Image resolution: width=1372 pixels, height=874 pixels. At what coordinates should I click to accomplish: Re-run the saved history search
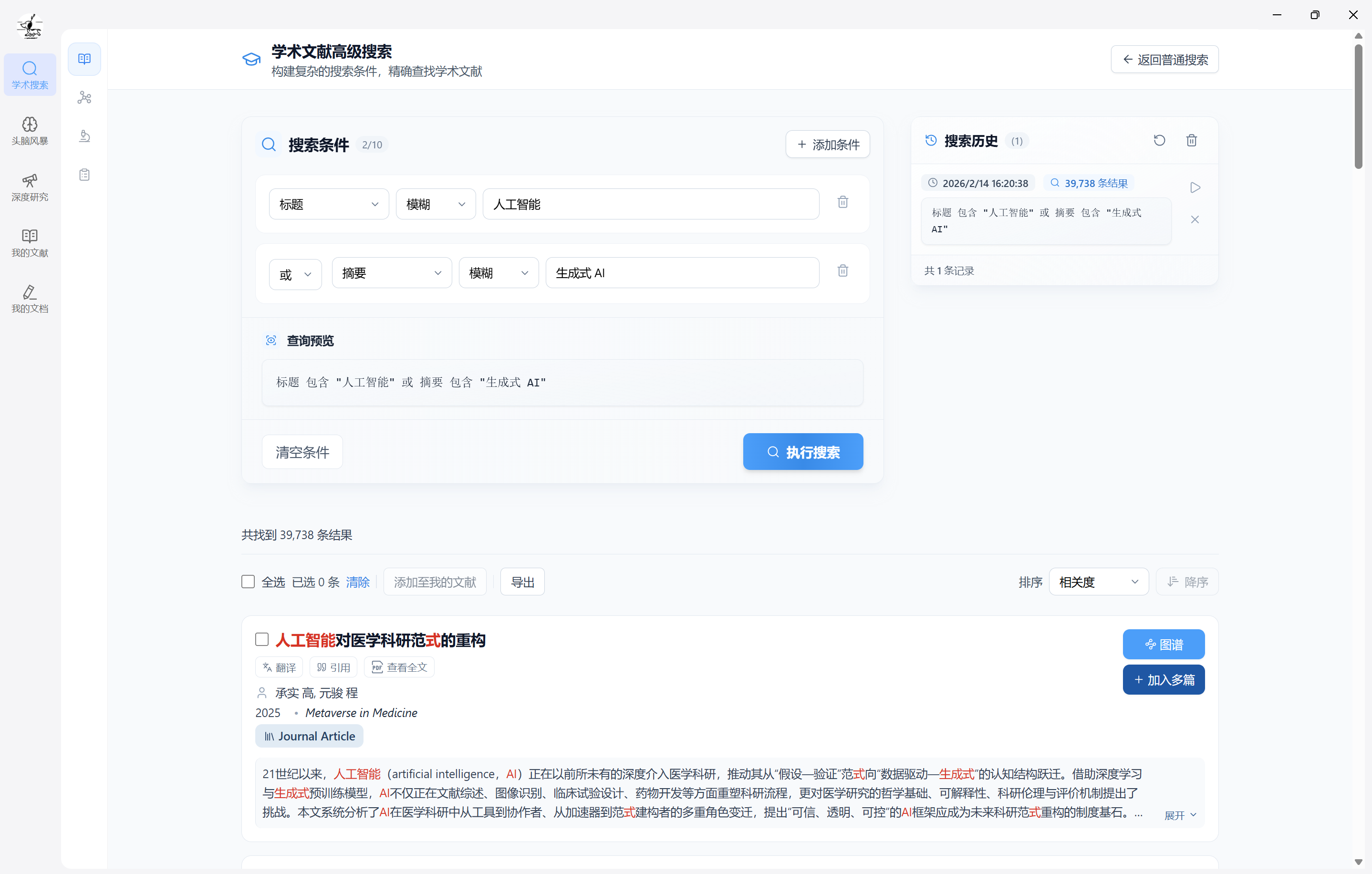point(1195,188)
